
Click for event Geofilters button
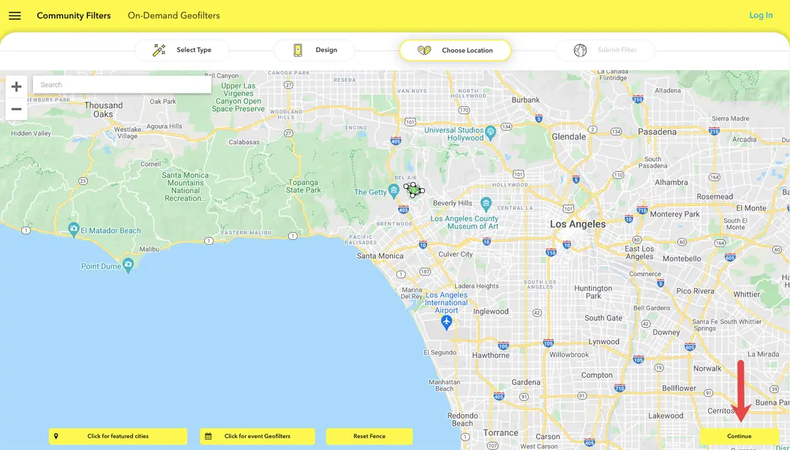tap(257, 436)
